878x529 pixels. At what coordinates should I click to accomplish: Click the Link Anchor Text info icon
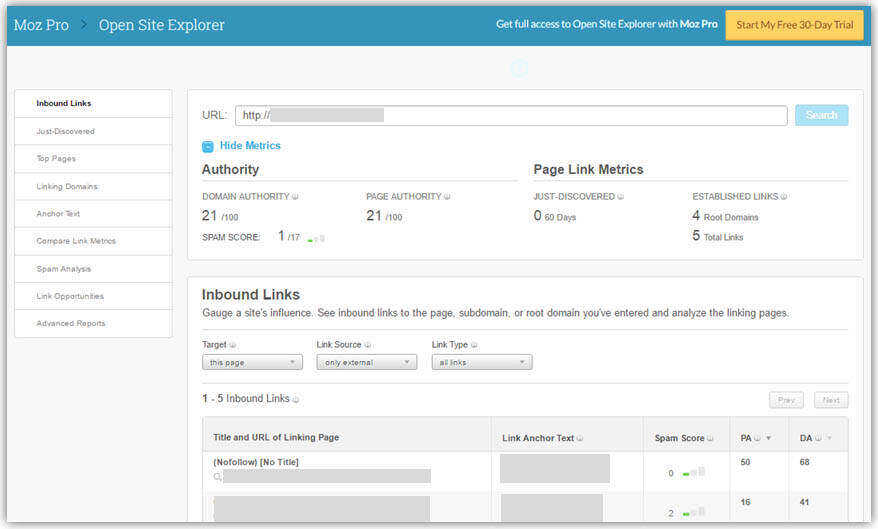click(580, 438)
